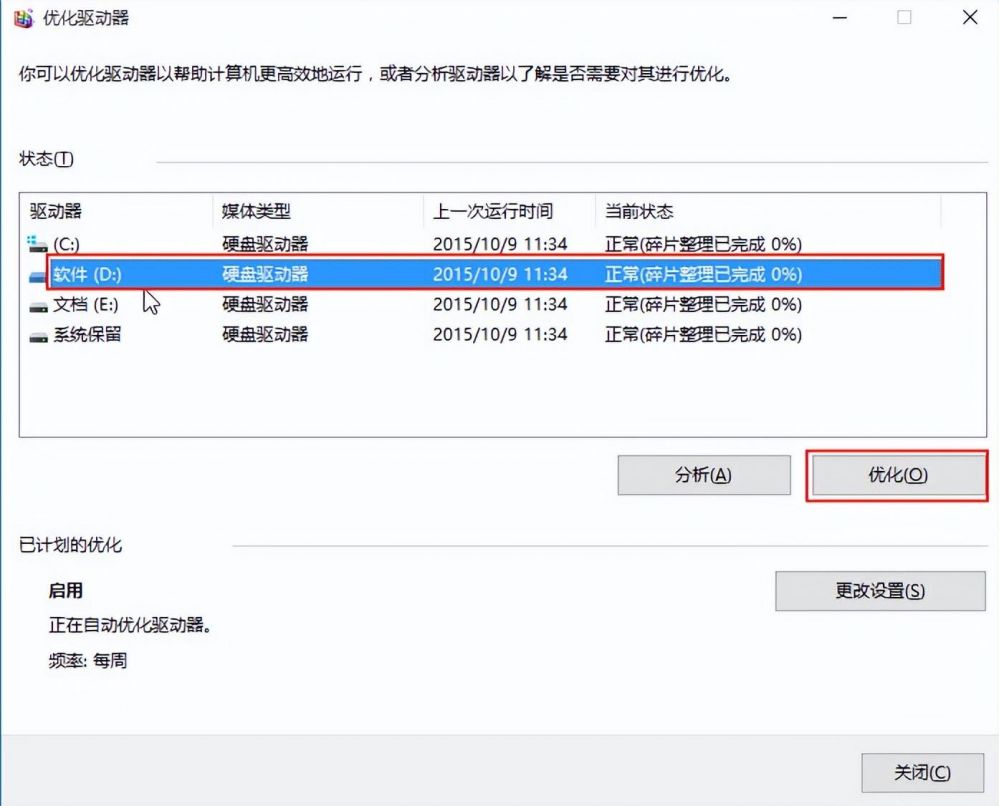Viewport: 999px width, 806px height.
Task: Click the 软件 (D:) drive icon
Action: pos(38,275)
